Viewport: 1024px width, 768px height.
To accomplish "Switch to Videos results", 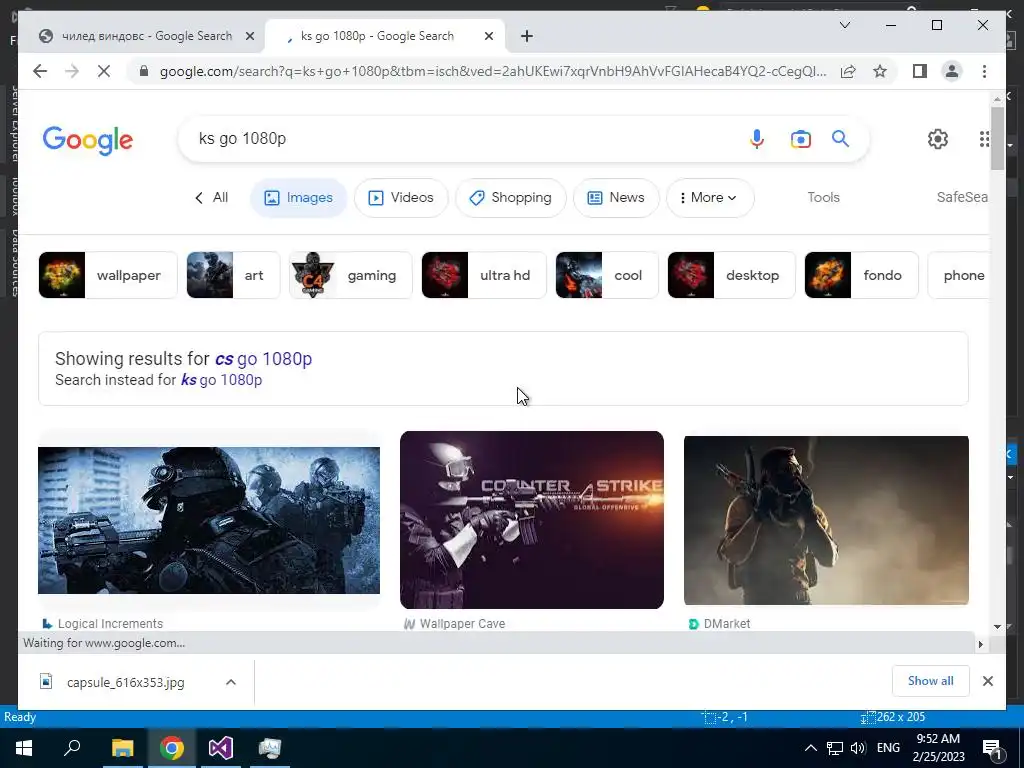I will point(401,197).
